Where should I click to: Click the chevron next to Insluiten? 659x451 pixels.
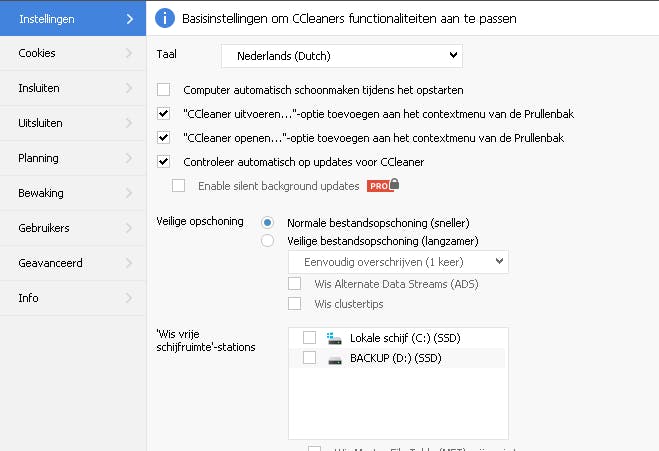point(129,88)
